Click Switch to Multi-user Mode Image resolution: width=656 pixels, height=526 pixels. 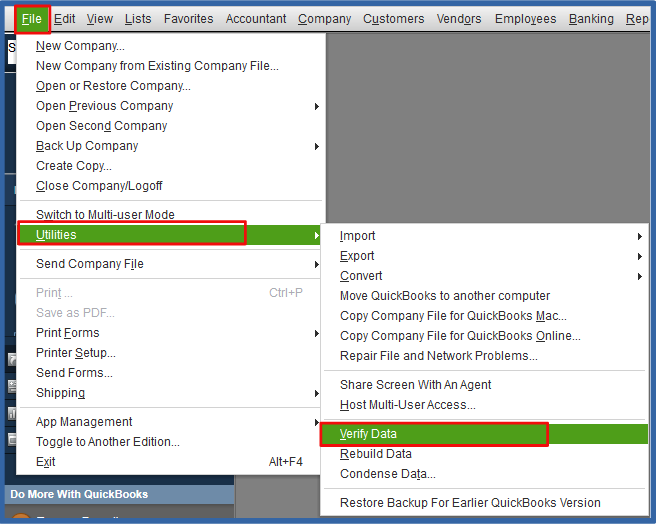click(169, 215)
